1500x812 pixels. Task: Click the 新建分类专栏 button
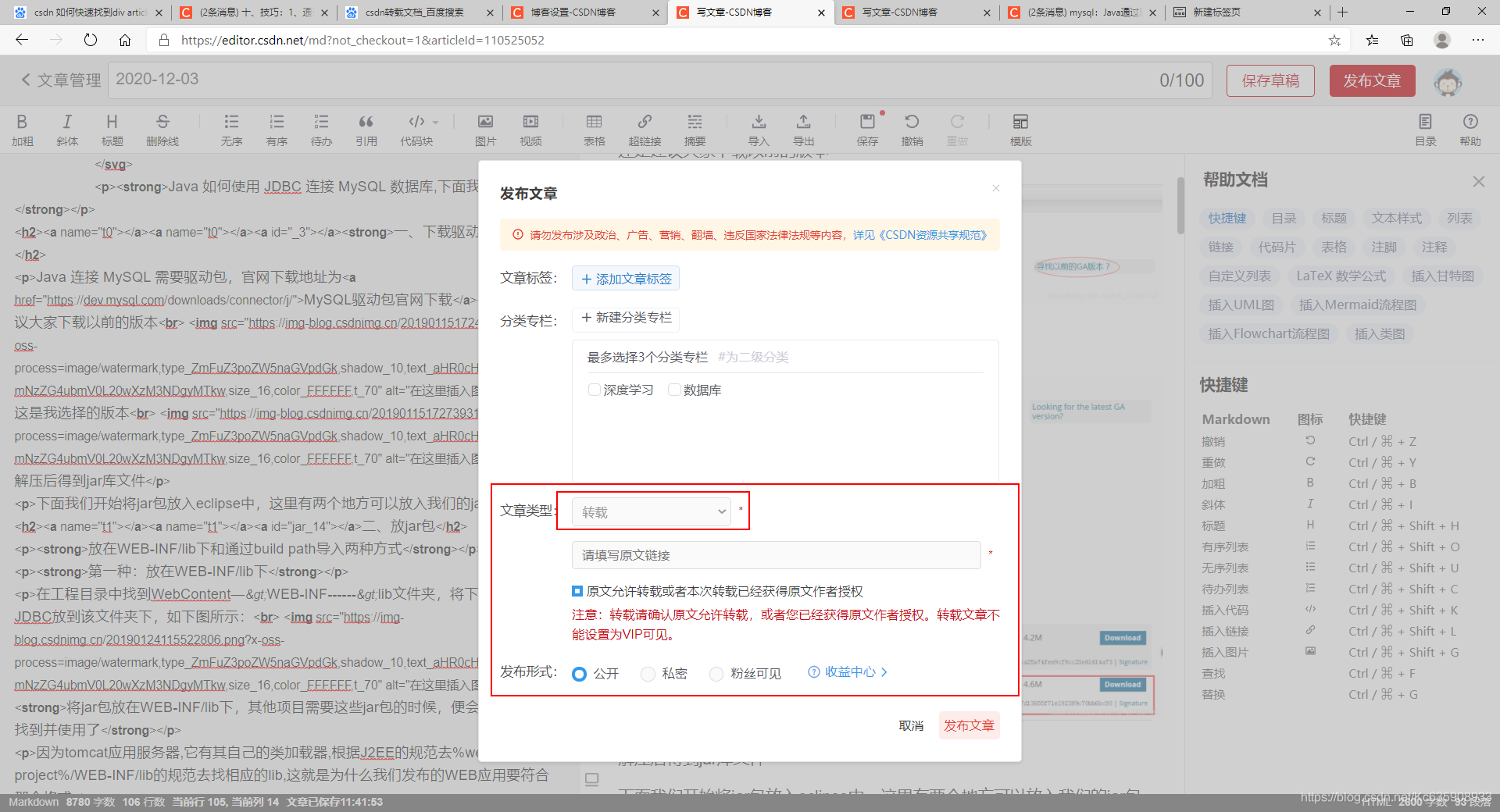coord(626,318)
